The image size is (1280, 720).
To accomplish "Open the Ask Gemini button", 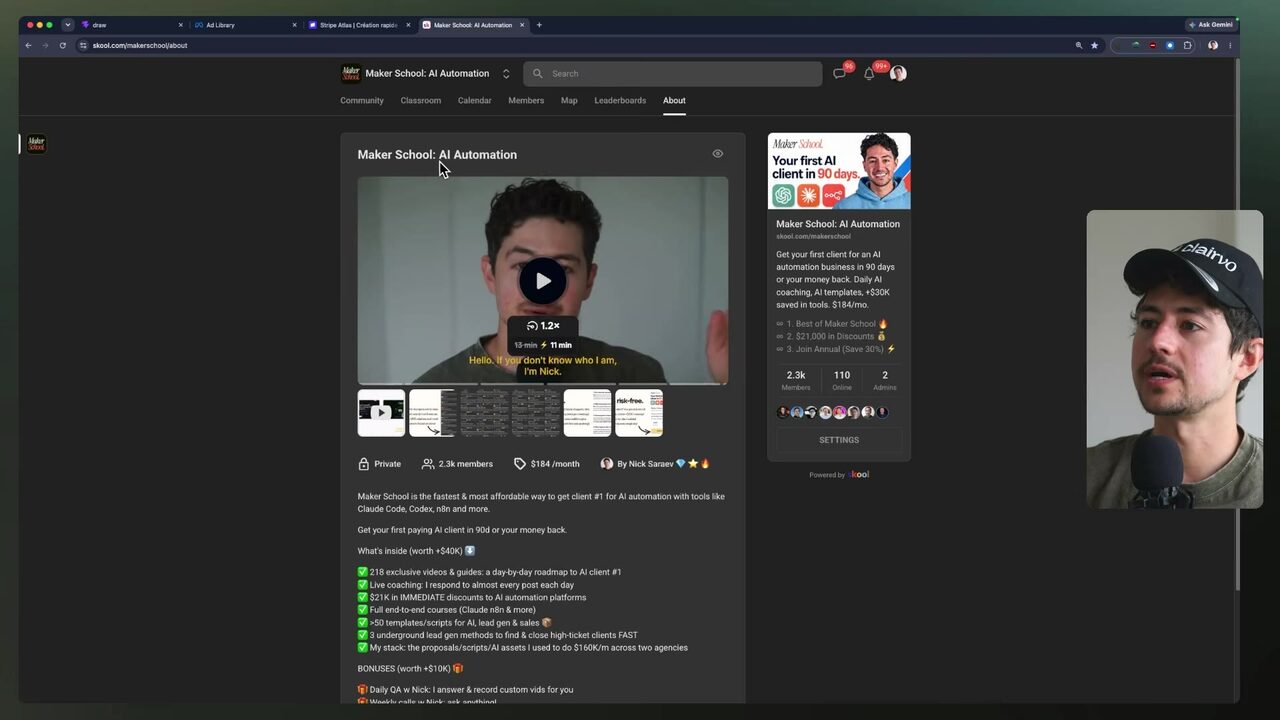I will [x=1211, y=25].
